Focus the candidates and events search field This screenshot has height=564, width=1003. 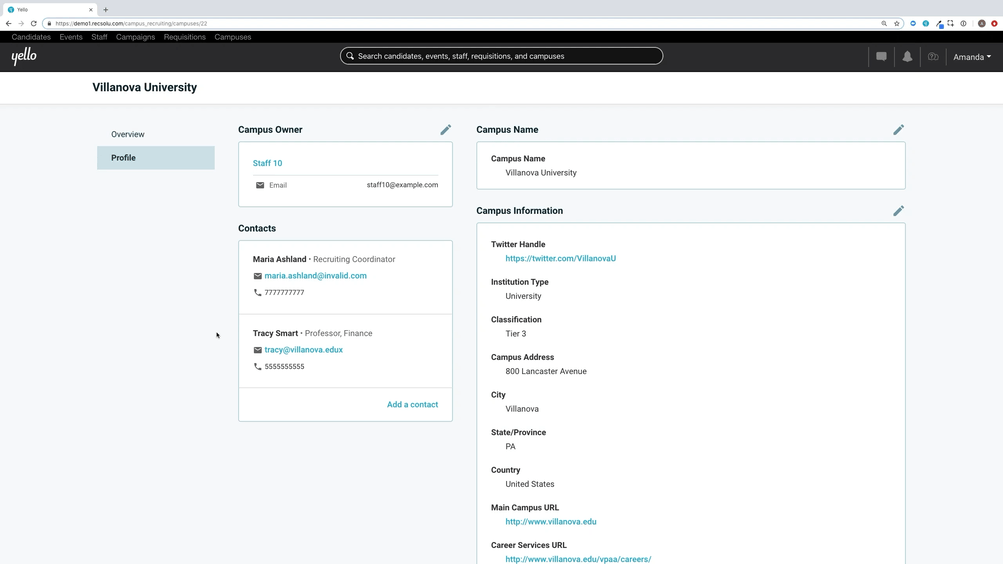coord(502,56)
